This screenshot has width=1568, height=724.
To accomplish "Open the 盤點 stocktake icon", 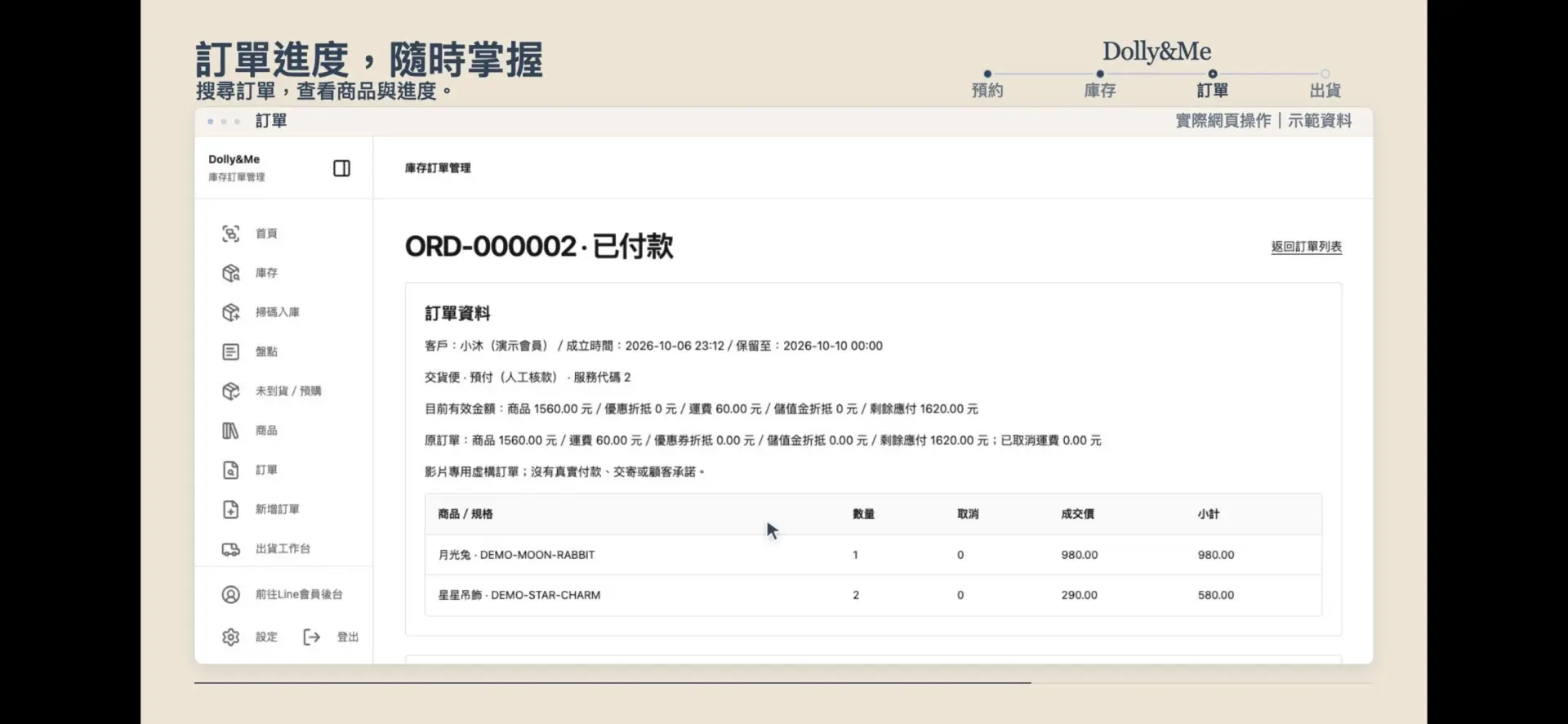I will tap(231, 351).
